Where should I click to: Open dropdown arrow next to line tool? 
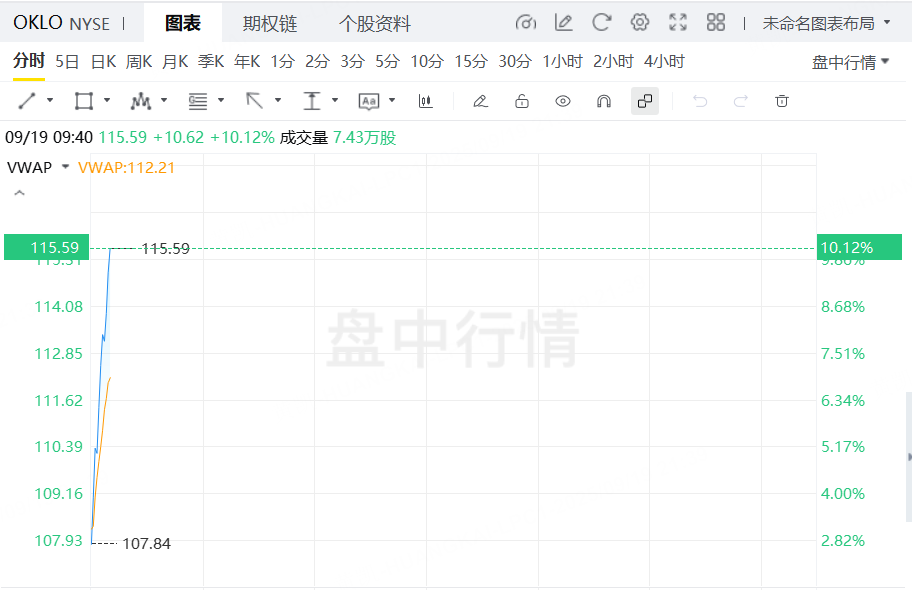(x=50, y=100)
